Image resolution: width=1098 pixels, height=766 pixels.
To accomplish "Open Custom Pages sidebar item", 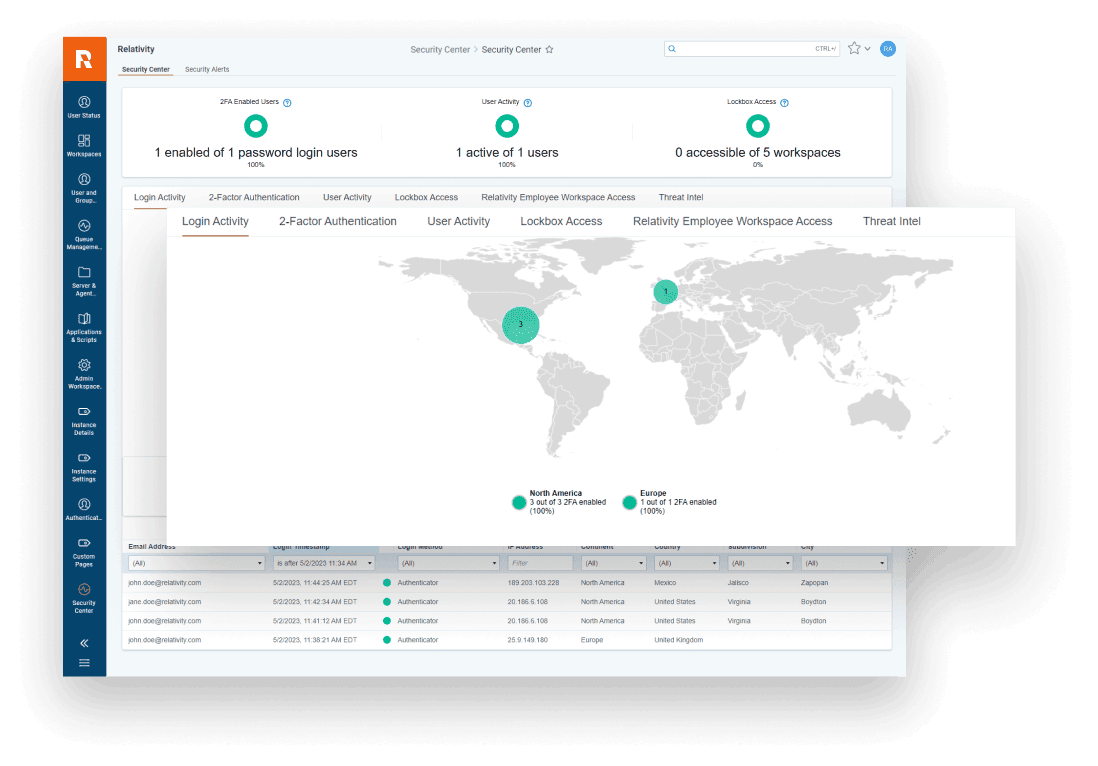I will 84,552.
